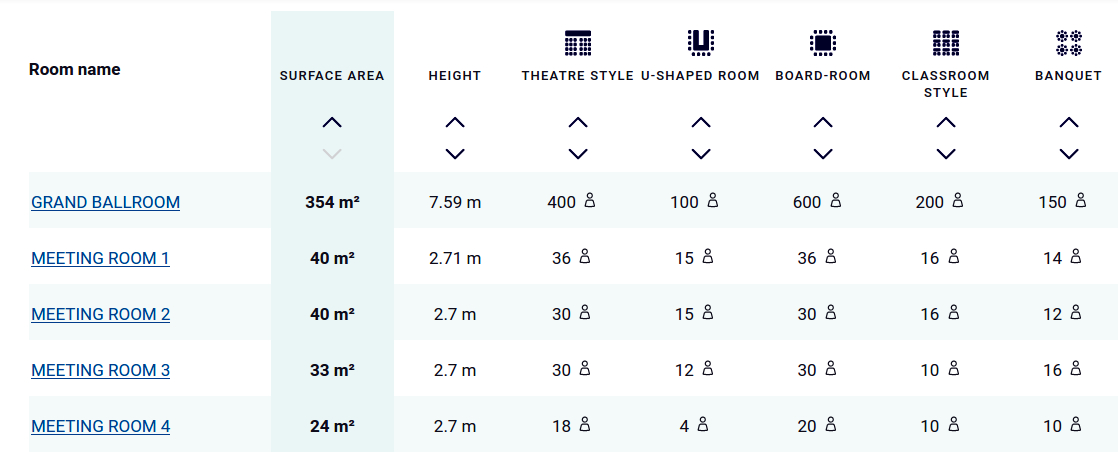The image size is (1118, 455).
Task: Sort Height column descending
Action: [455, 154]
